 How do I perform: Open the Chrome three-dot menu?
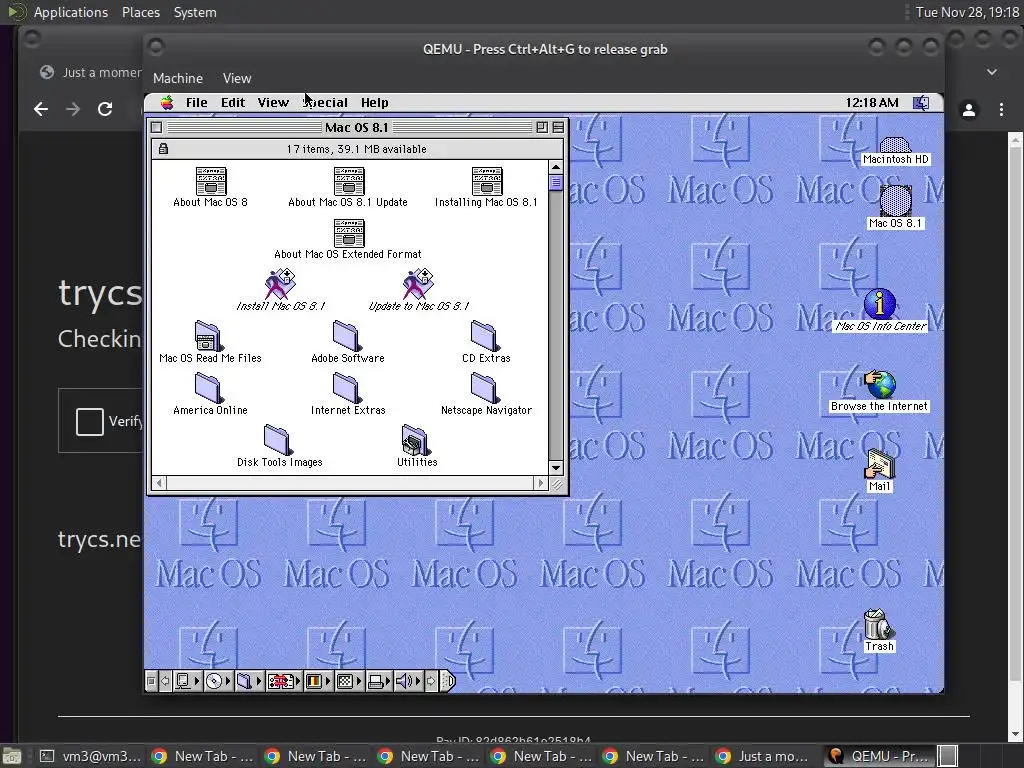1001,110
